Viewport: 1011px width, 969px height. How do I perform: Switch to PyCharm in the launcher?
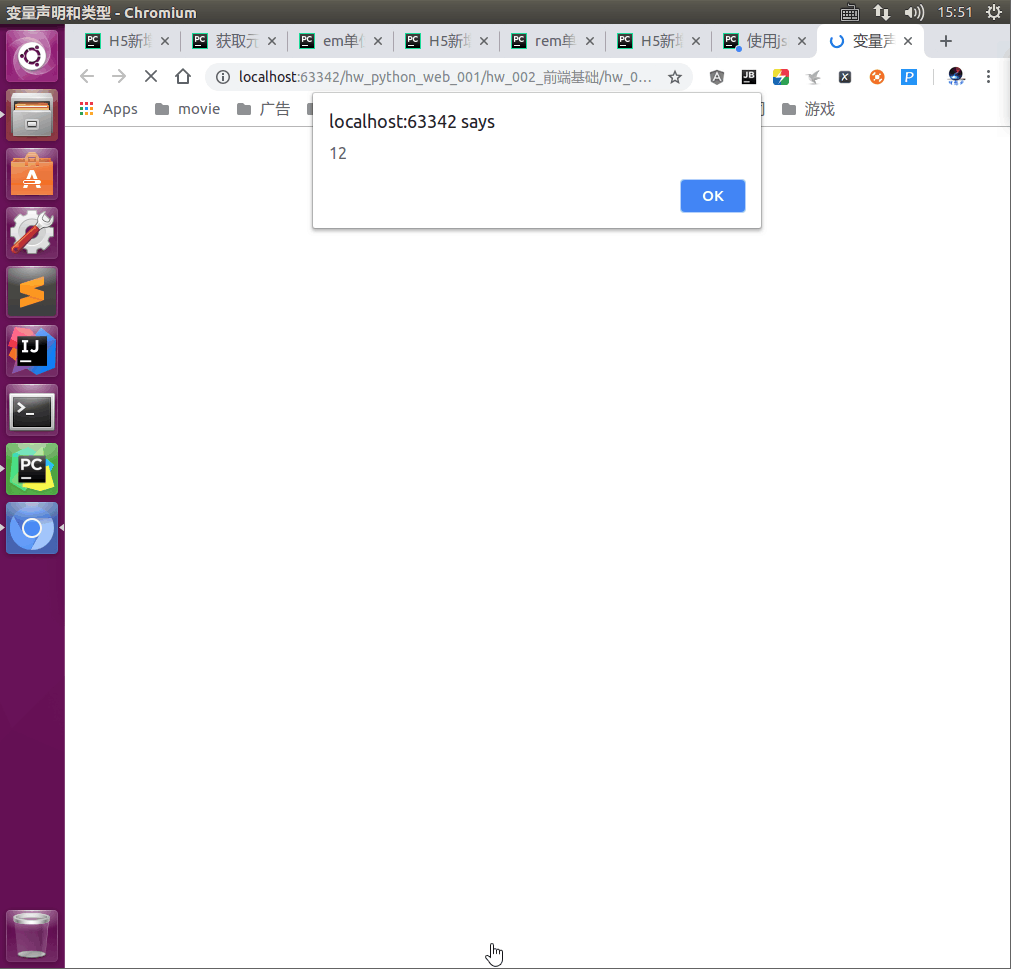pyautogui.click(x=32, y=469)
